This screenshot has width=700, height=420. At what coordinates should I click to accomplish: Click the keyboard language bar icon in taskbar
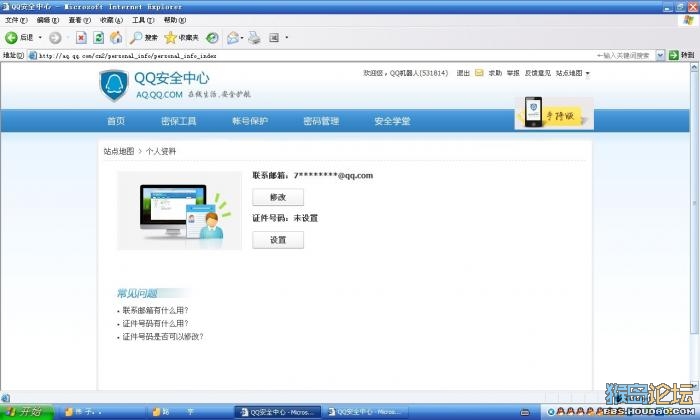point(525,412)
